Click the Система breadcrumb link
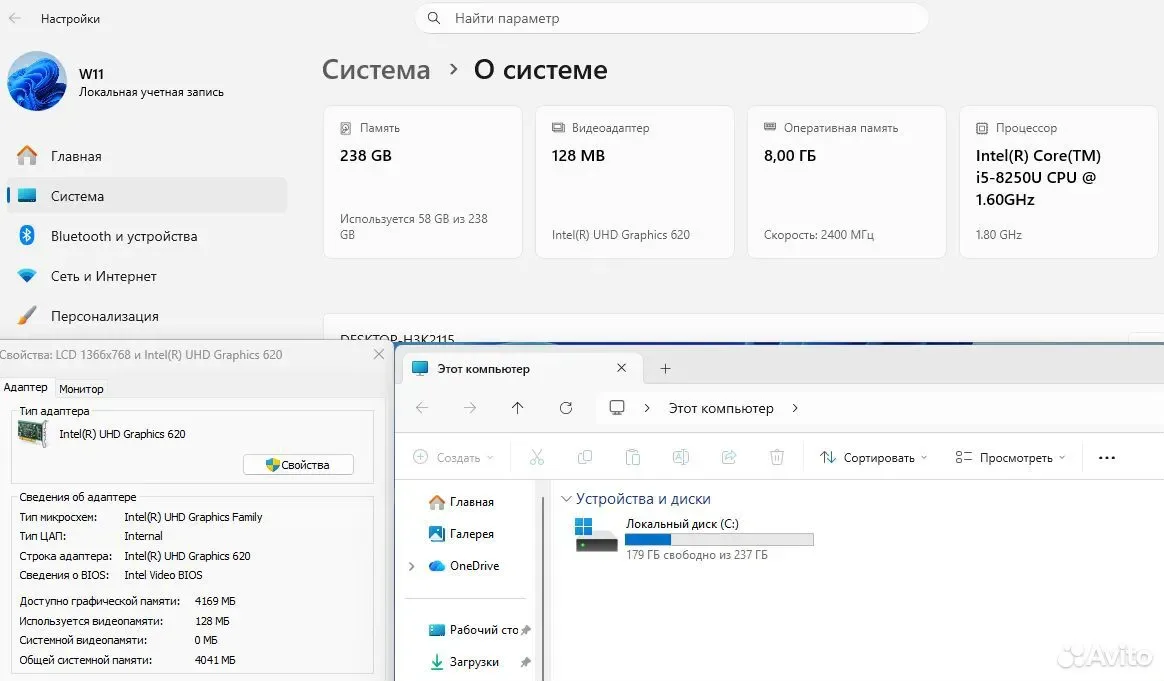 tap(376, 70)
